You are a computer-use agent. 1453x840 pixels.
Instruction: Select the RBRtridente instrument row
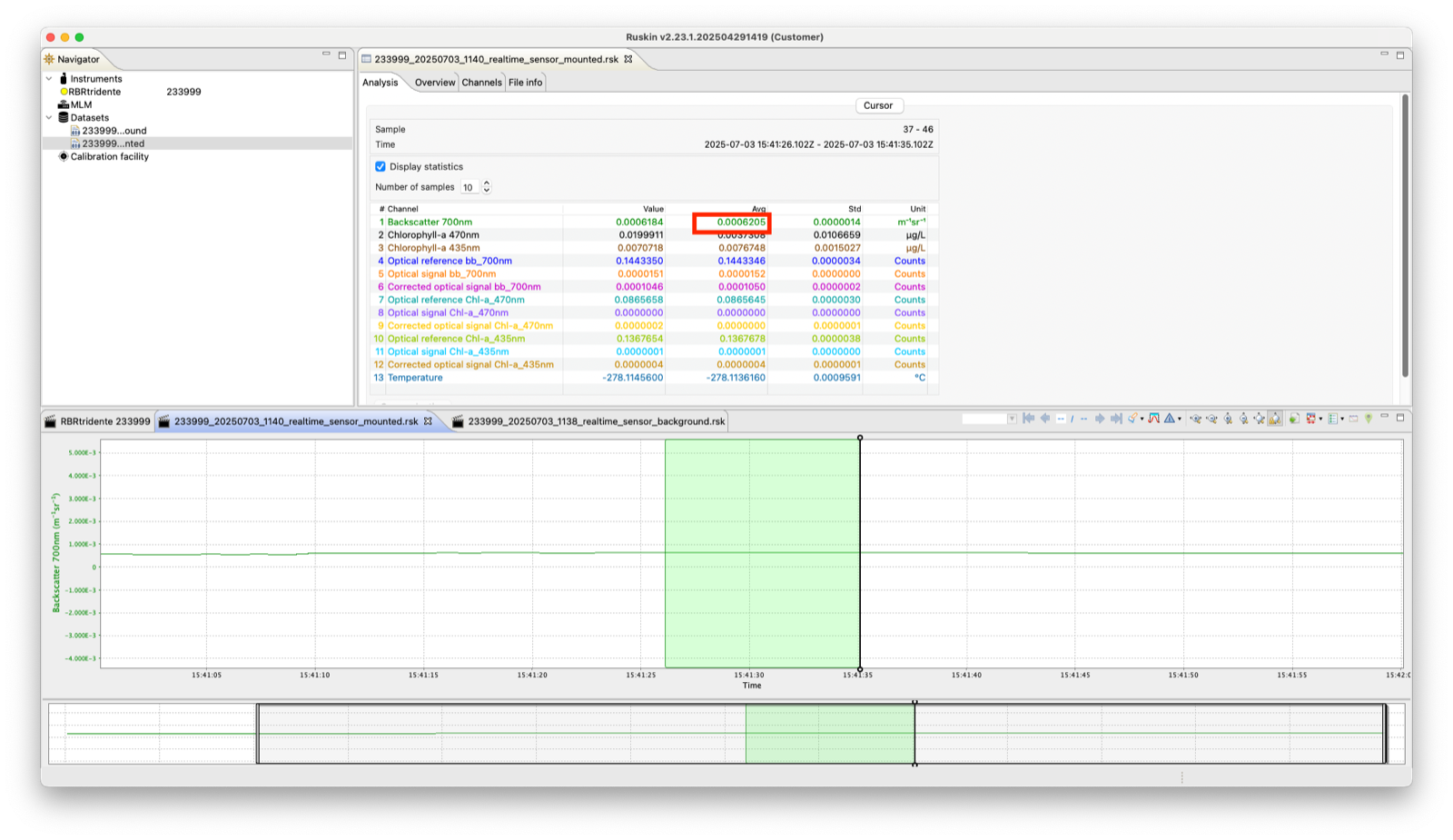pyautogui.click(x=197, y=92)
